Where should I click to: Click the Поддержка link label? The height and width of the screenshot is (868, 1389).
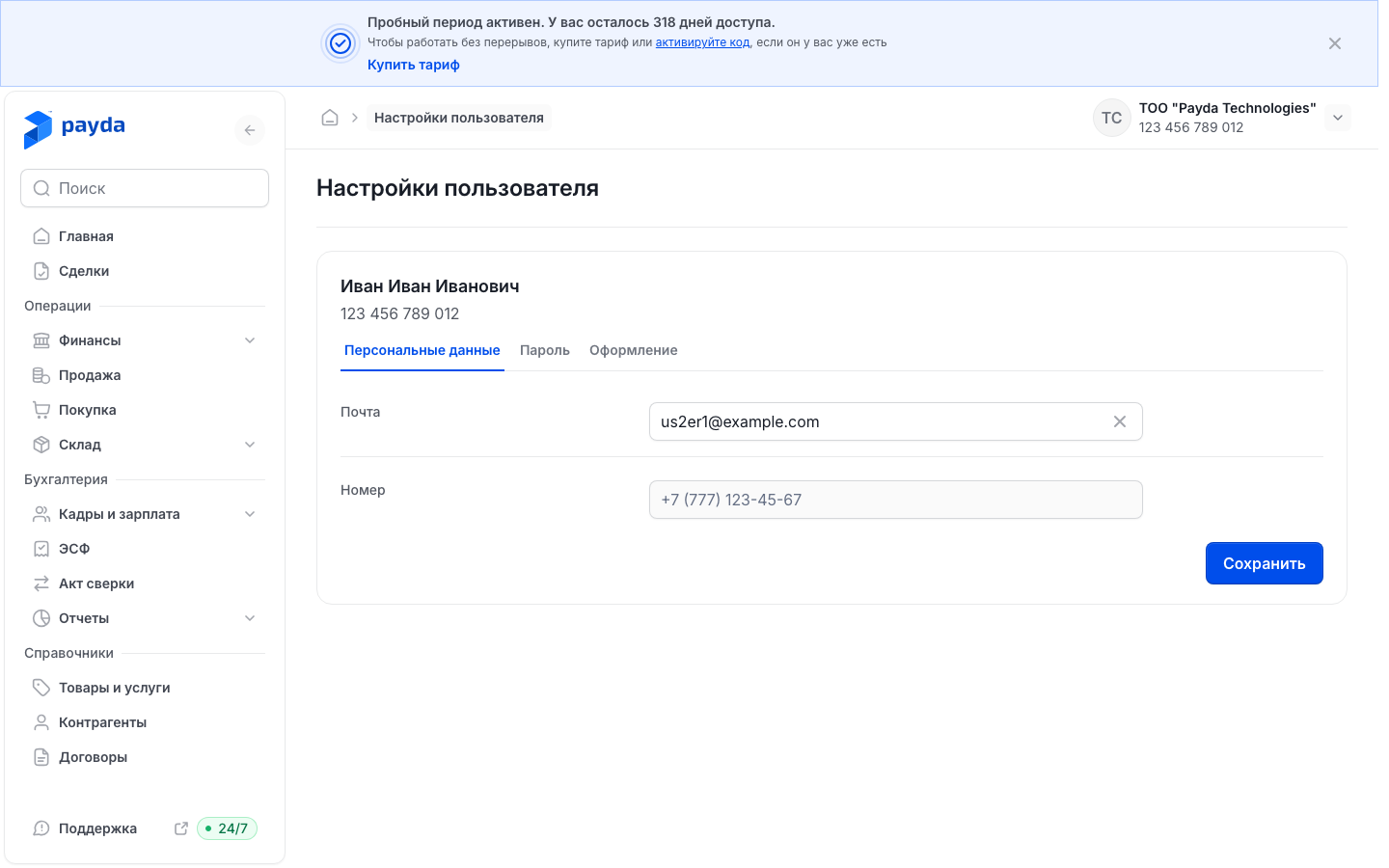coord(97,828)
